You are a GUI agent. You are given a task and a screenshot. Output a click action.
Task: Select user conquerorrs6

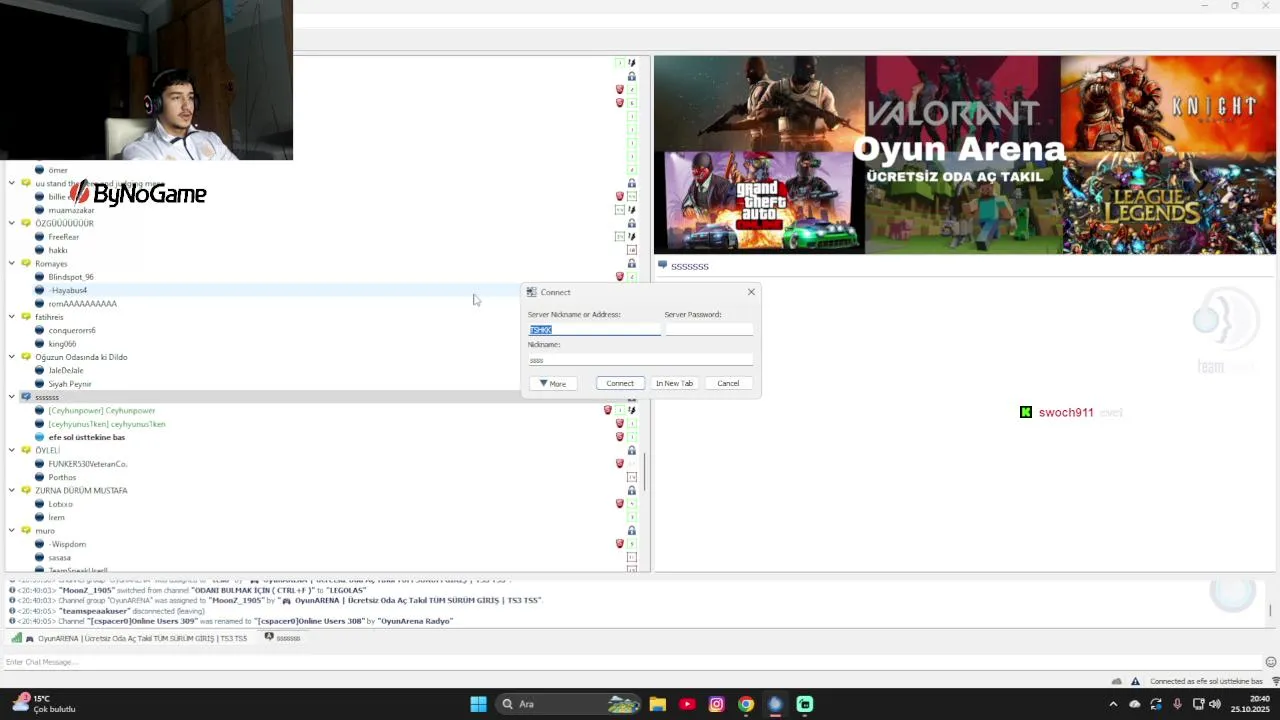point(72,330)
